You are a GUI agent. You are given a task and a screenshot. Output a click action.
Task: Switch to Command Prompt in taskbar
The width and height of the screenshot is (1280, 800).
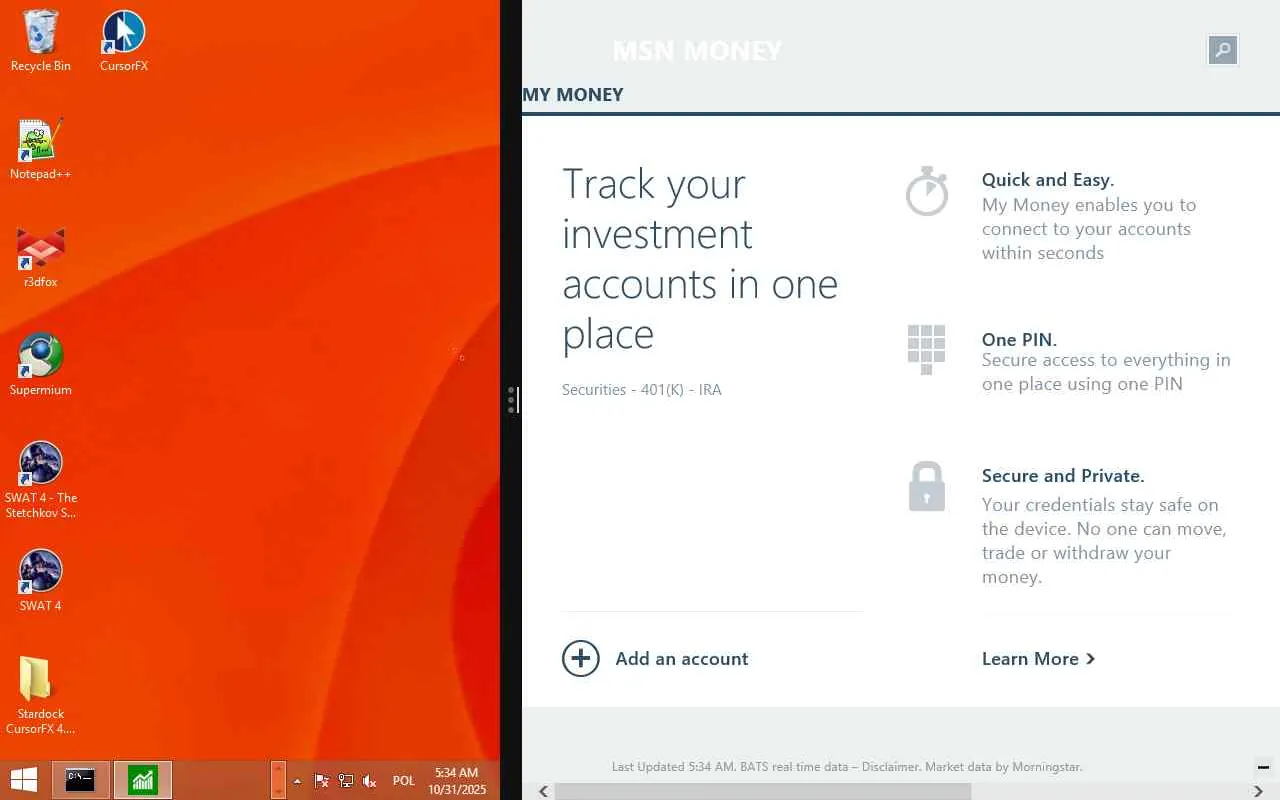coord(81,780)
